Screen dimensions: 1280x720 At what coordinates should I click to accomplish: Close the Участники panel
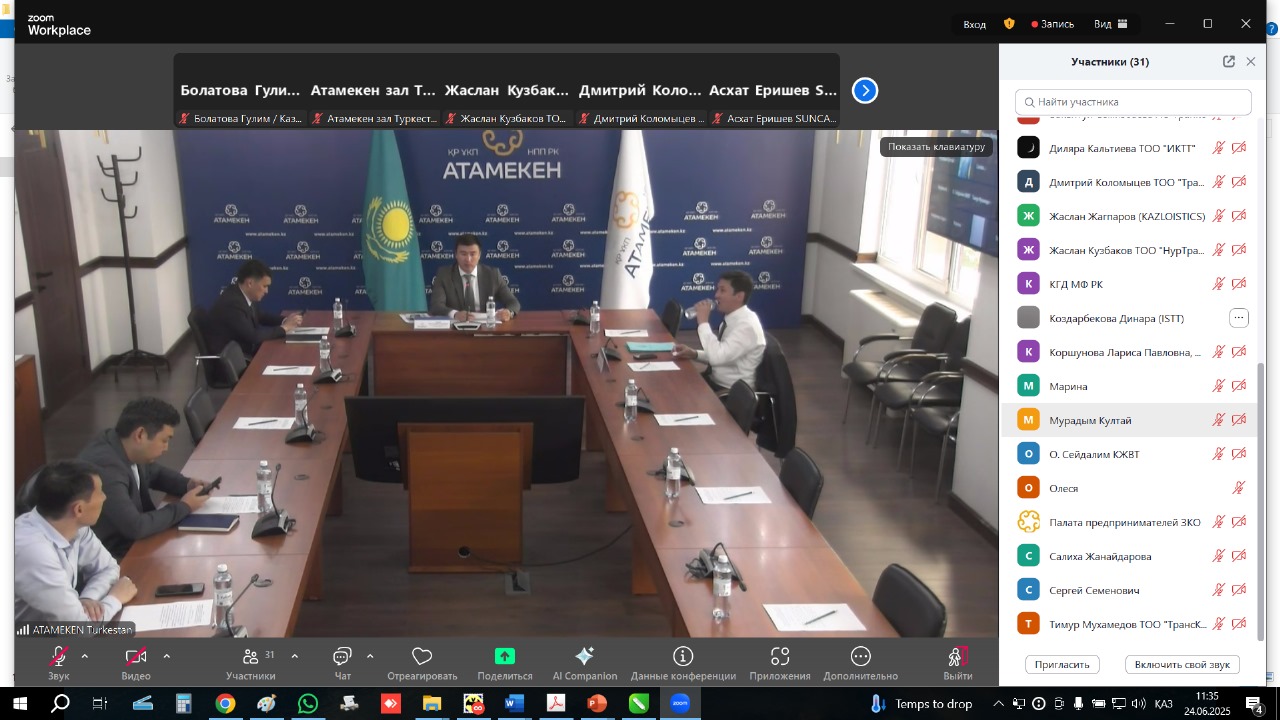[1250, 62]
